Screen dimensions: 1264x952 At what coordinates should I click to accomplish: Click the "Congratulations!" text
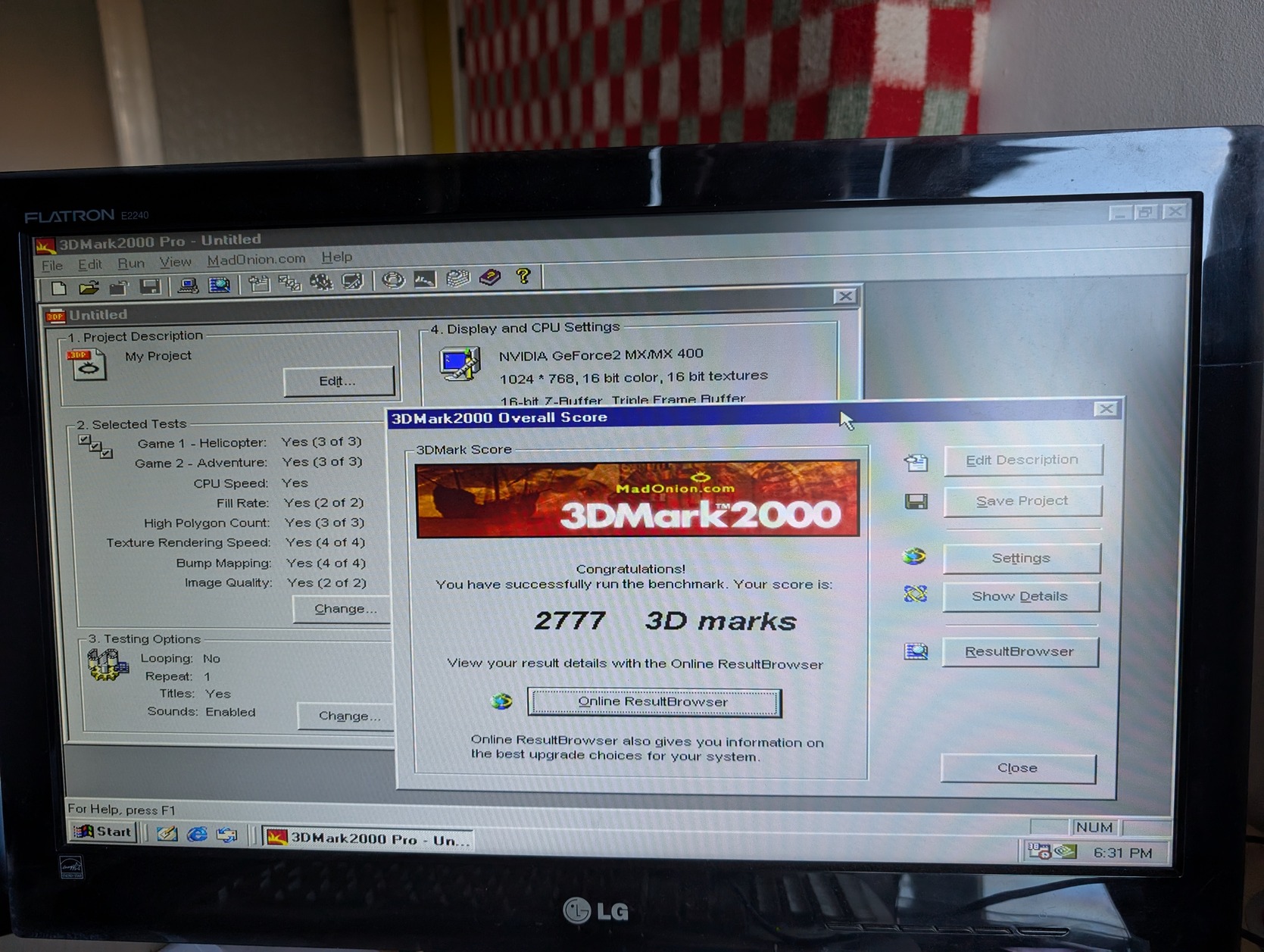tap(631, 569)
